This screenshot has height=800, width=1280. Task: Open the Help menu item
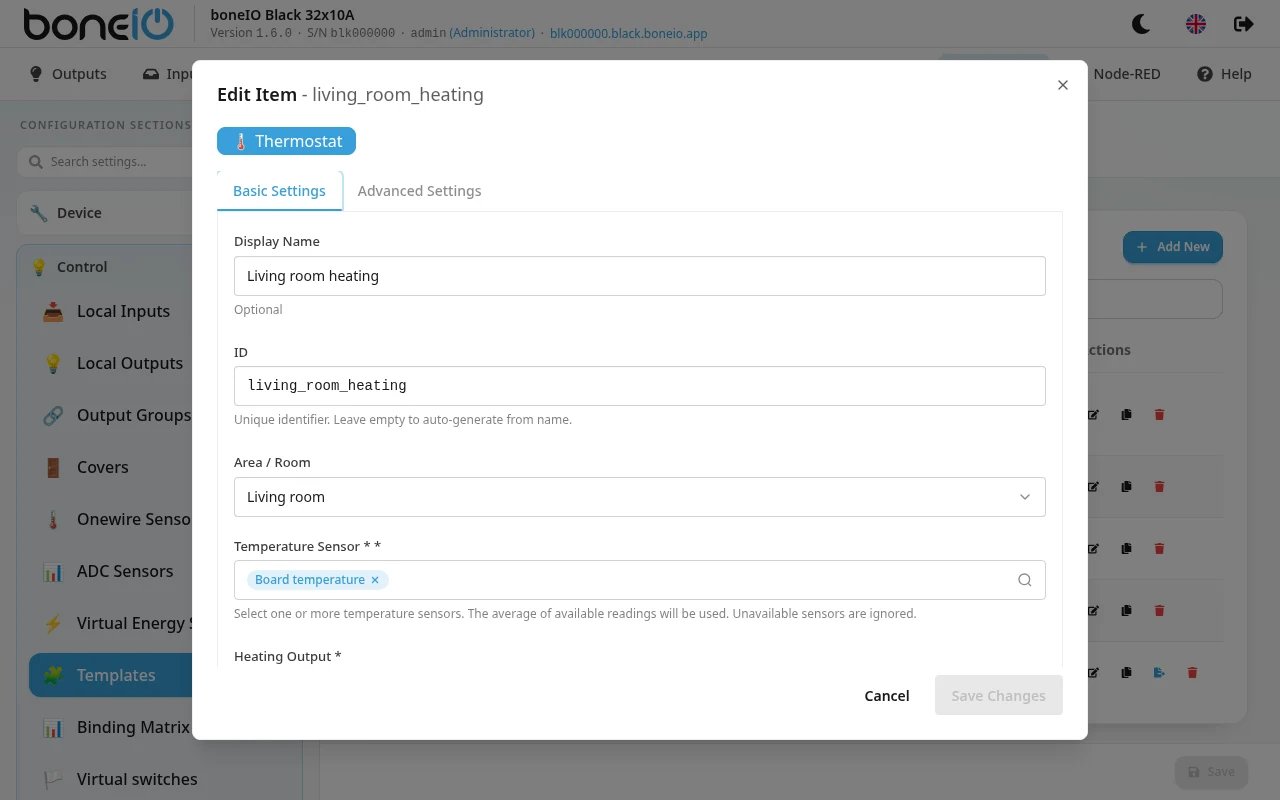point(1224,74)
